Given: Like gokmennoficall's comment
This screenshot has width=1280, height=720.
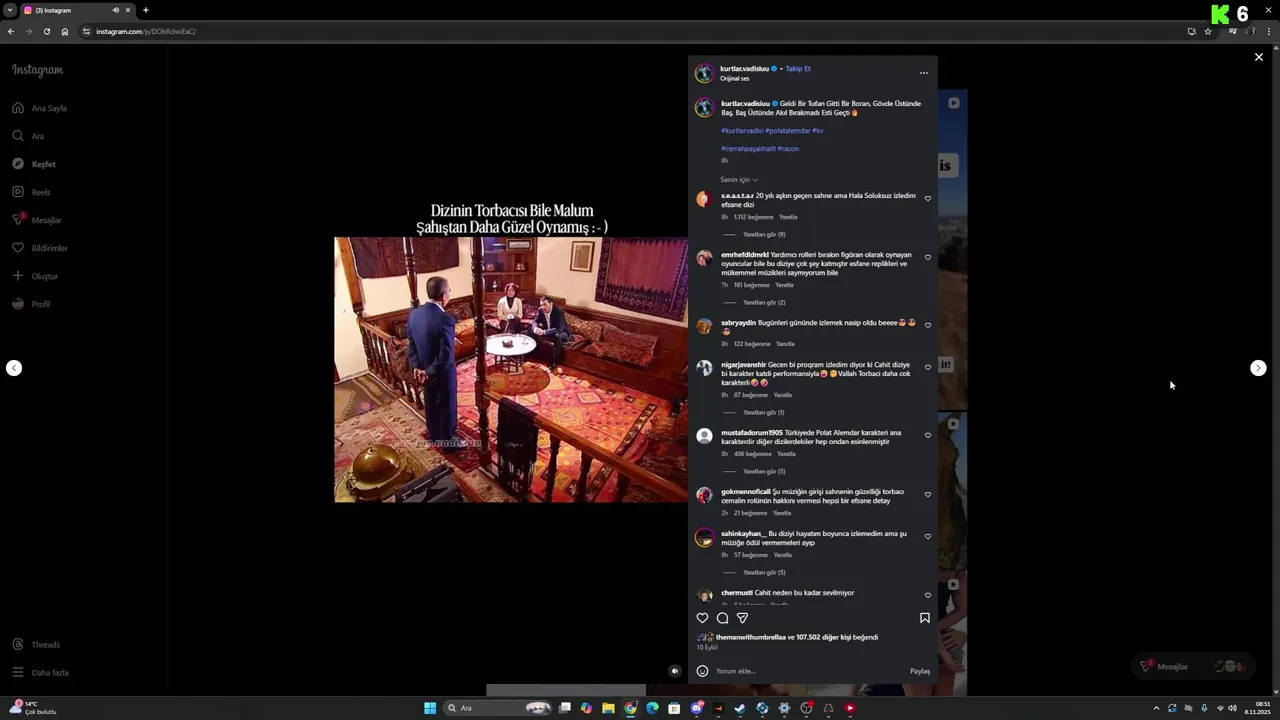Looking at the screenshot, I should [x=928, y=495].
